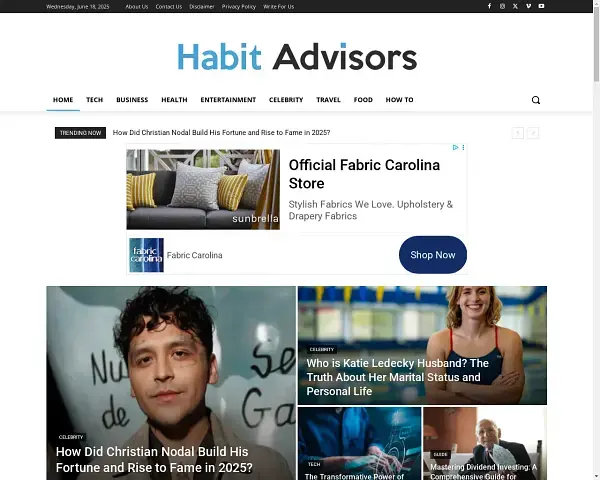600x480 pixels.
Task: Open the Instagram social icon
Action: tap(502, 6)
